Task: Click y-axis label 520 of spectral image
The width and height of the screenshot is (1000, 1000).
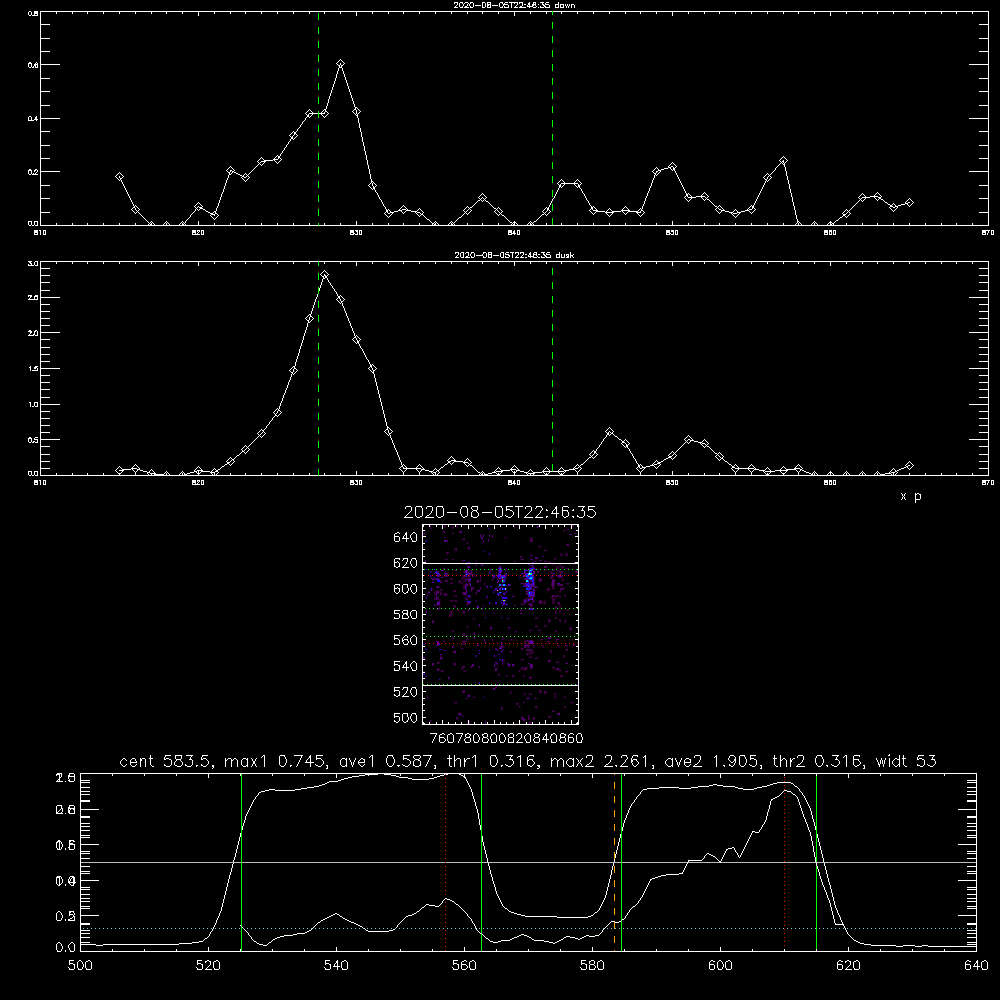Action: [x=406, y=692]
